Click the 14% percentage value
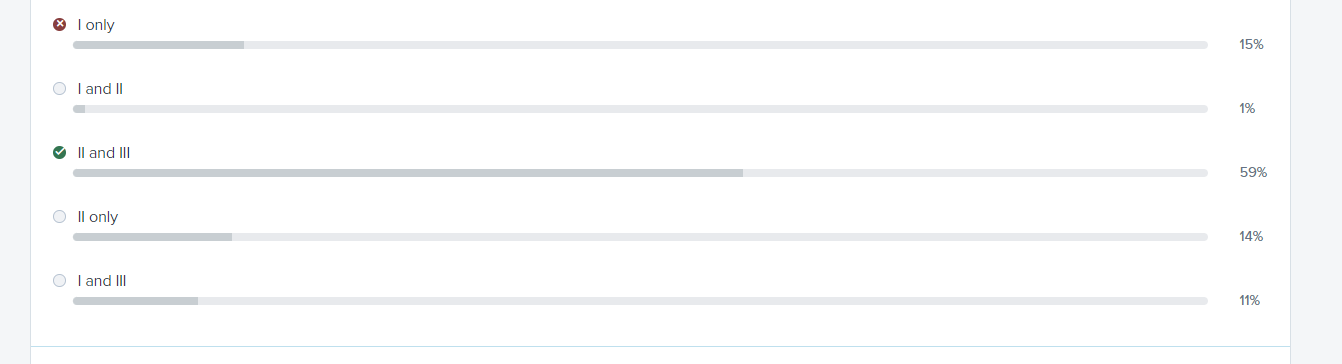Viewport: 1342px width, 364px height. 1251,237
